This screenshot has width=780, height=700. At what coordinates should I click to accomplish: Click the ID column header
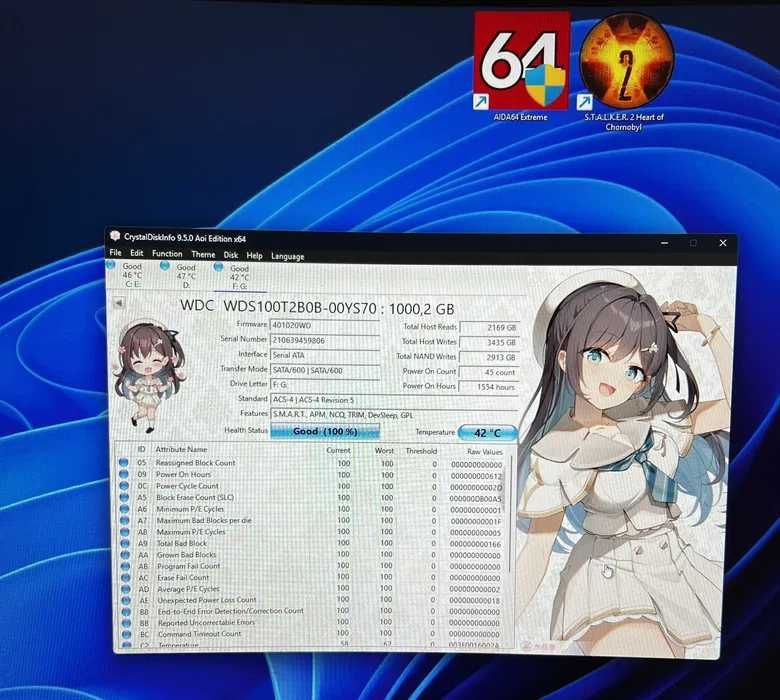point(141,449)
